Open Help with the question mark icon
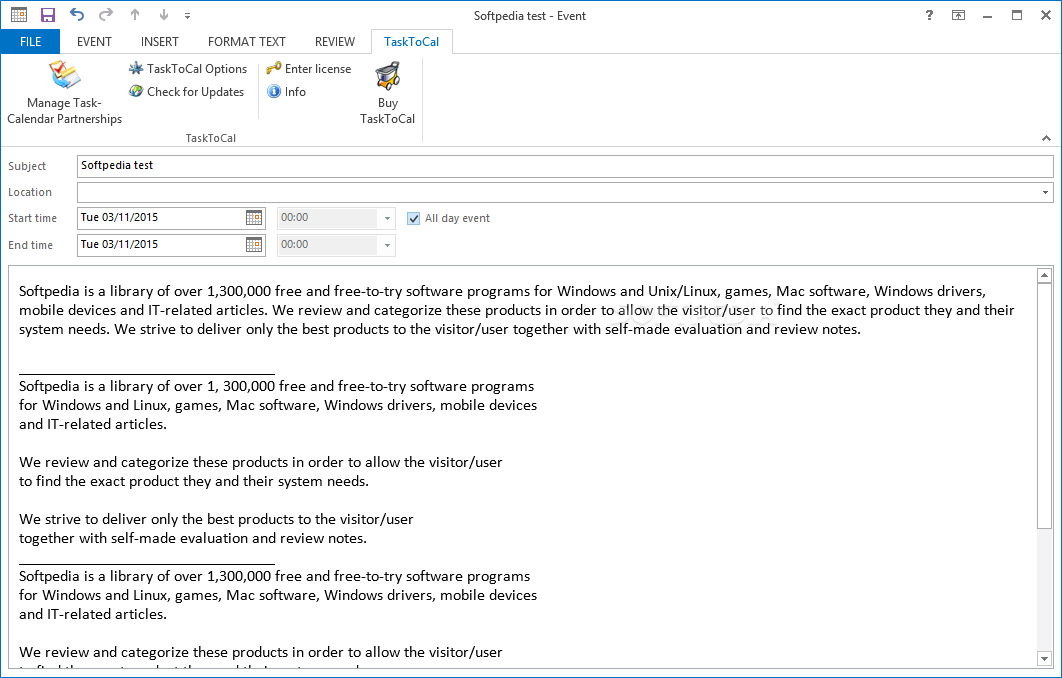Viewport: 1062px width, 678px height. [x=929, y=15]
